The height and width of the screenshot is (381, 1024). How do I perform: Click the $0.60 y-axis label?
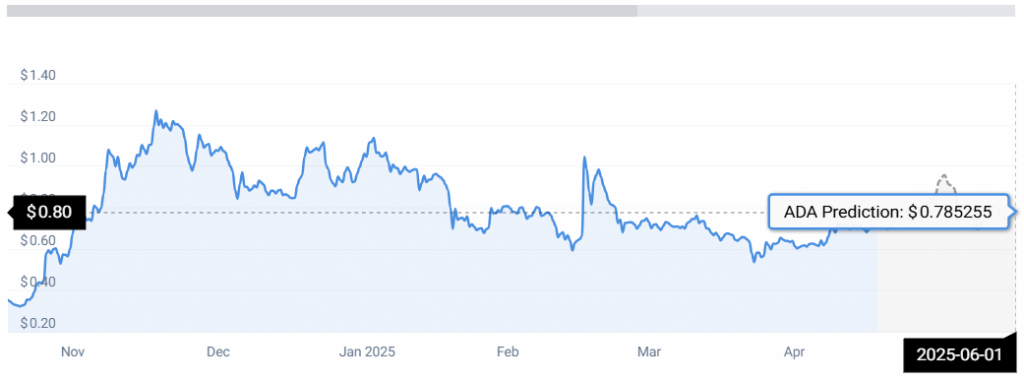(x=37, y=241)
